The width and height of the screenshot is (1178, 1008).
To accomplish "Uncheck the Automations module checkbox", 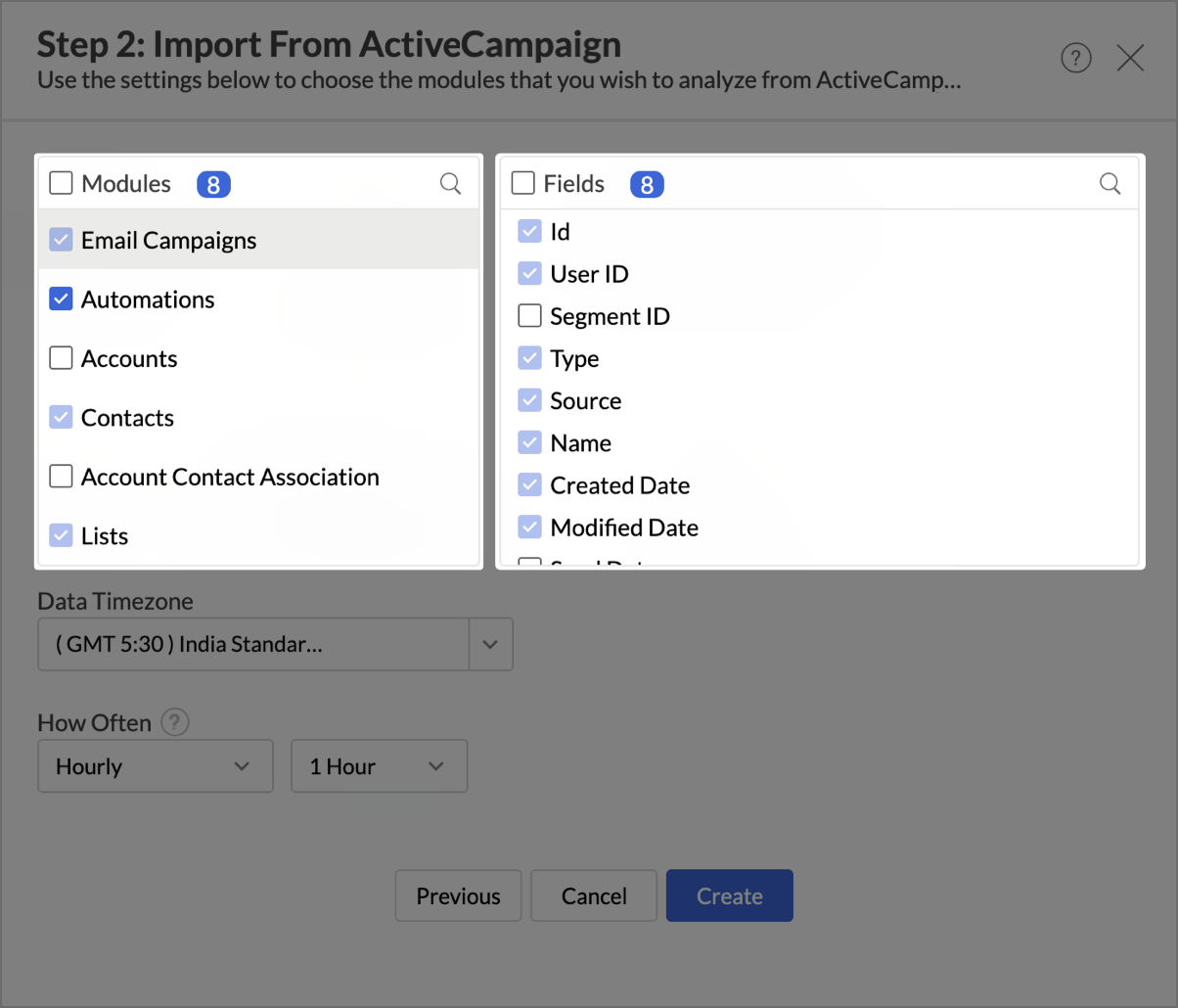I will pyautogui.click(x=61, y=299).
